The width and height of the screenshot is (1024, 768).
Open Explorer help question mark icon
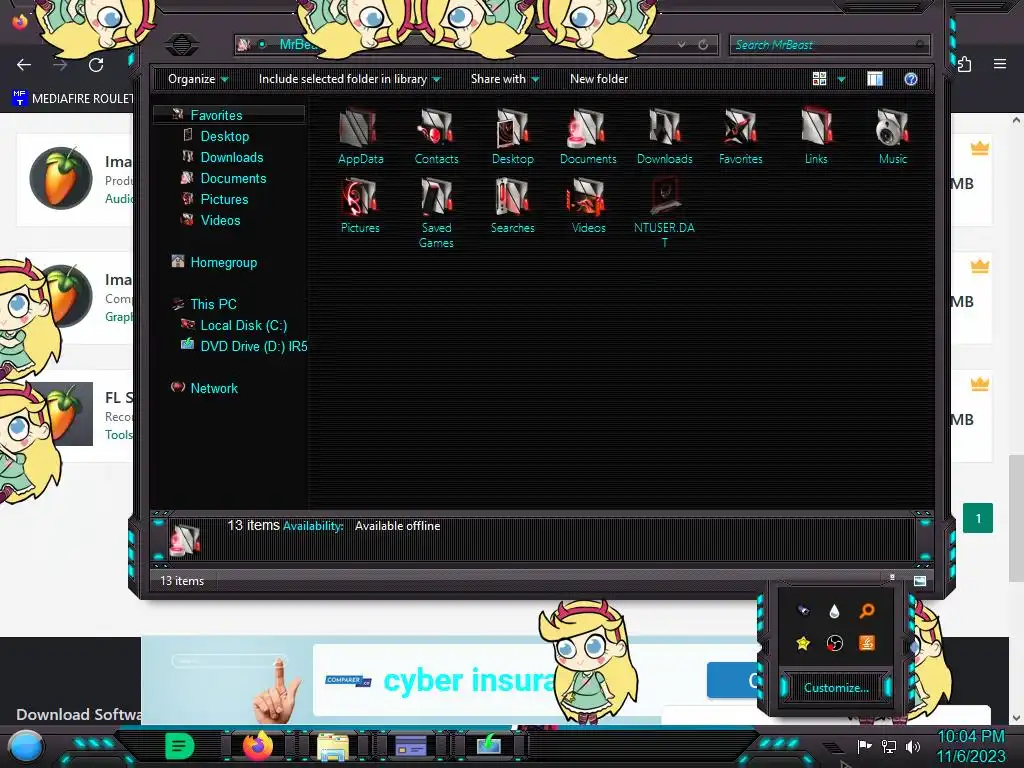910,79
